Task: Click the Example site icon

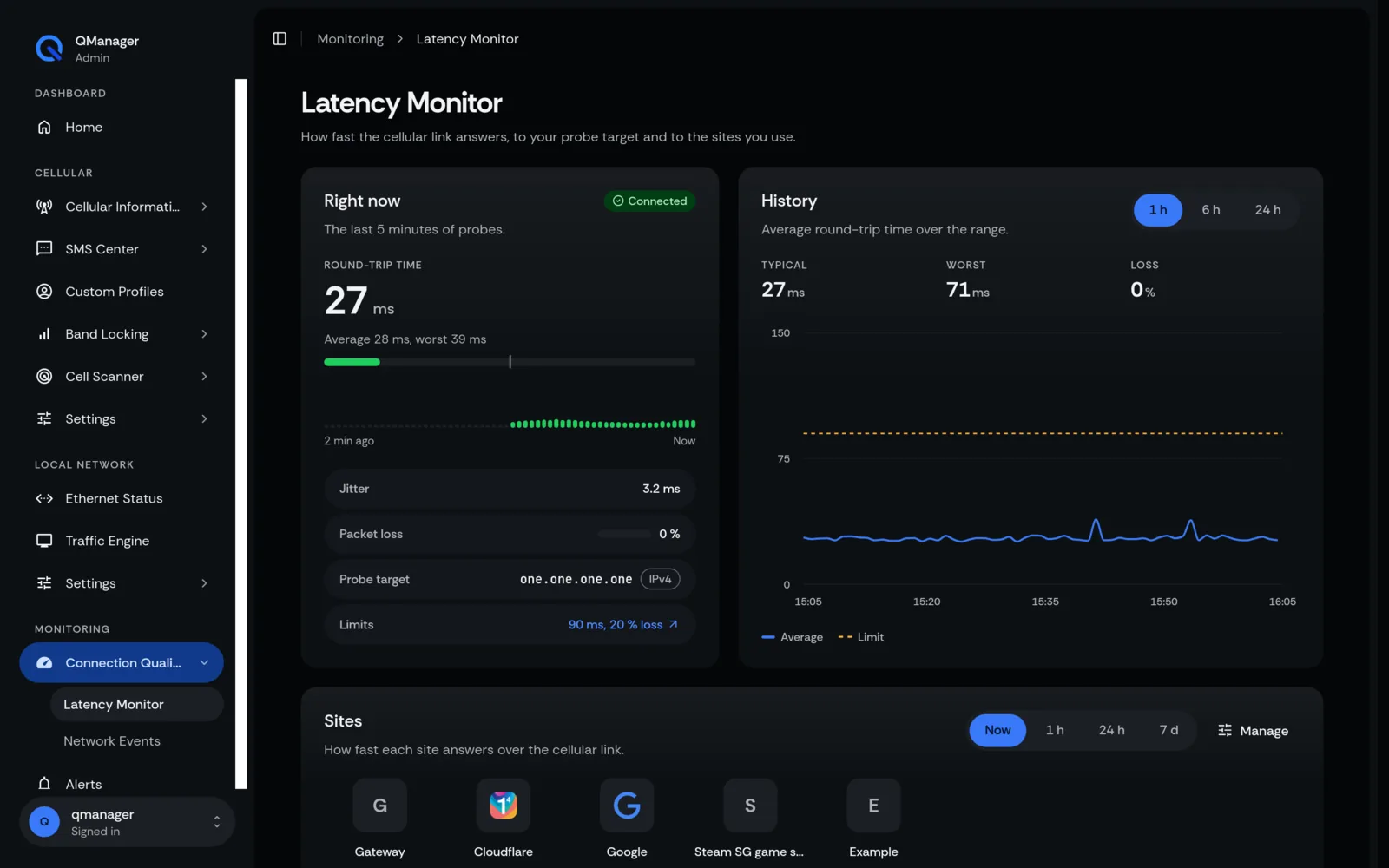Action: [873, 806]
